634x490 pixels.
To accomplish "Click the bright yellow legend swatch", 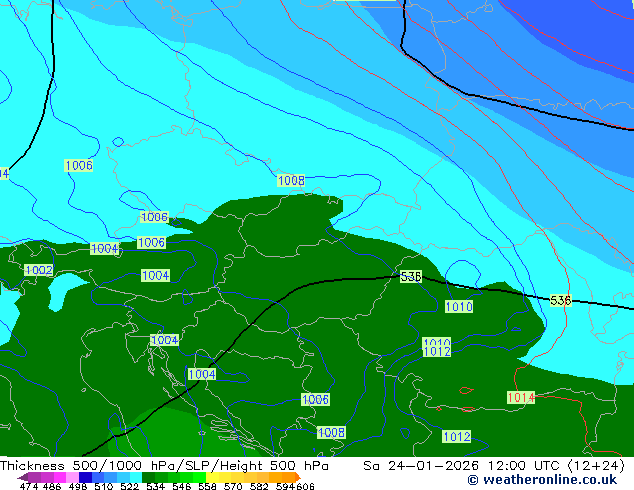I will [x=212, y=477].
